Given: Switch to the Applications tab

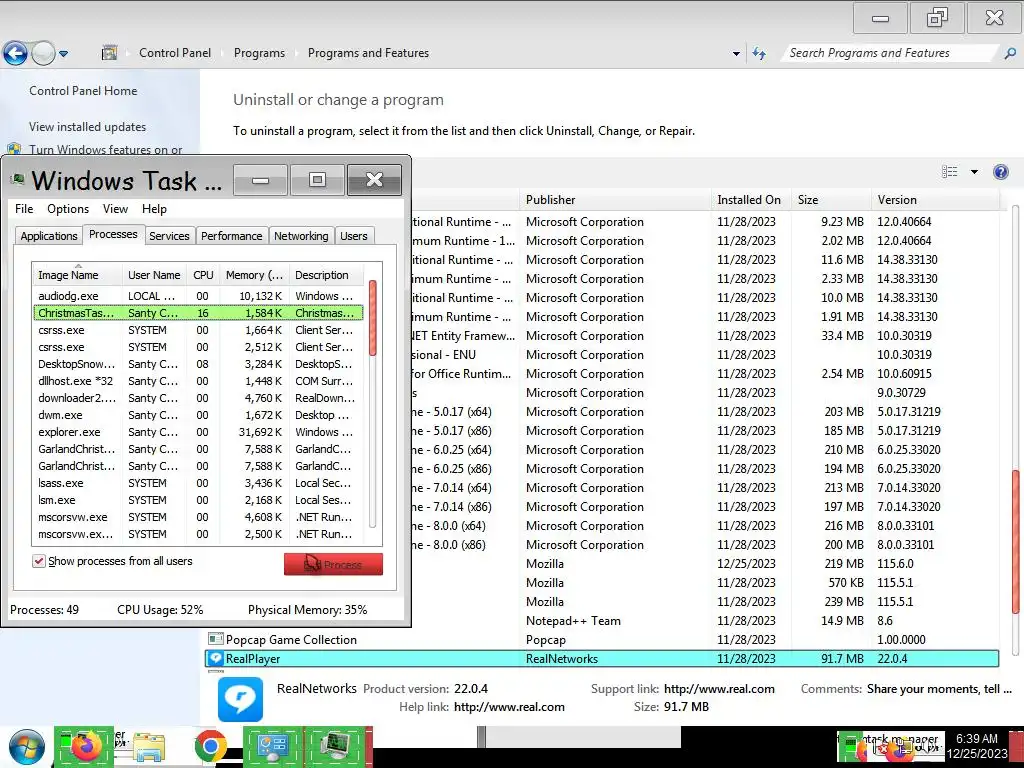Looking at the screenshot, I should (49, 236).
